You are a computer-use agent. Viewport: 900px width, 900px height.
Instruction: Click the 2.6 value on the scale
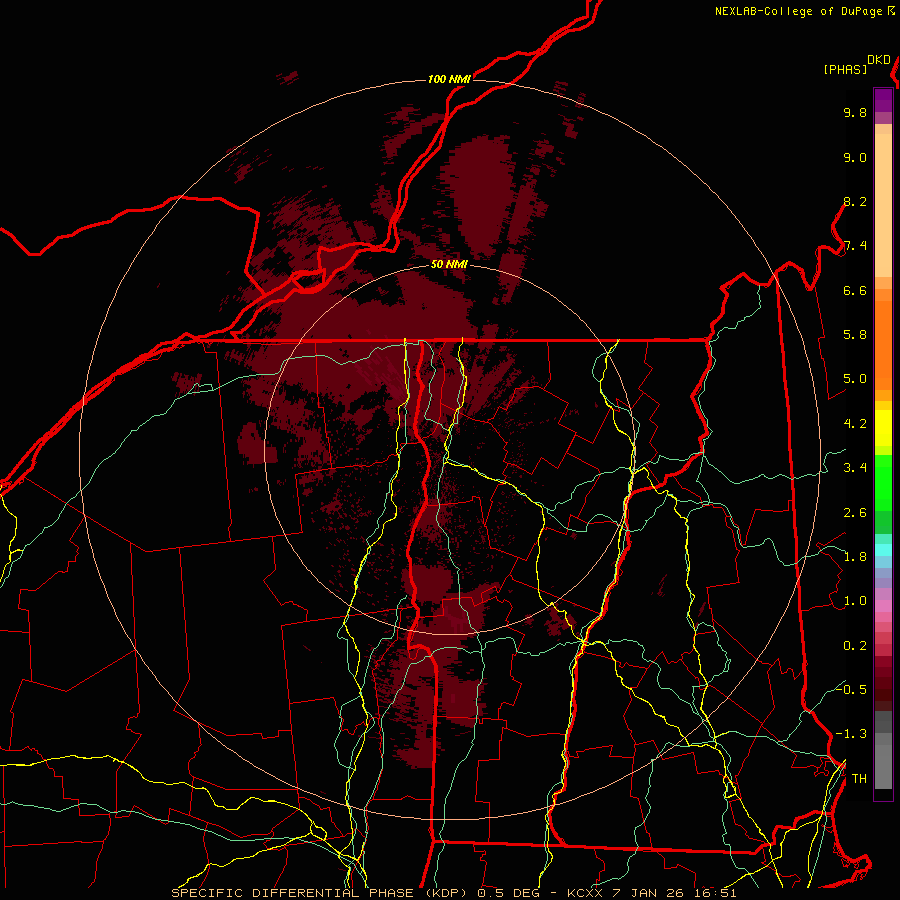[x=855, y=513]
